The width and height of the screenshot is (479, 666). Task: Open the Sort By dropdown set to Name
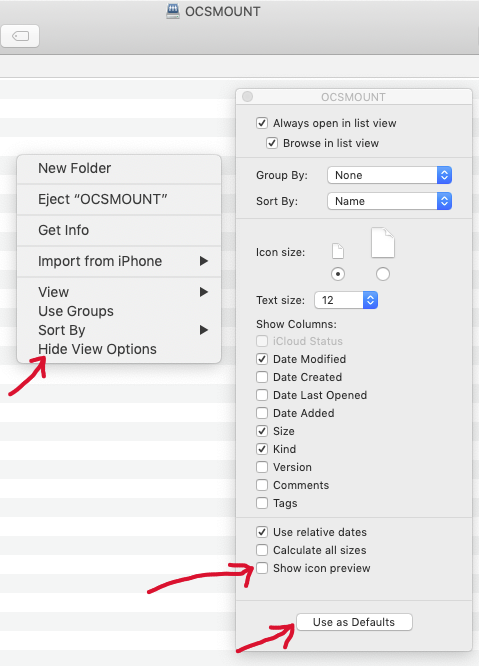(389, 201)
